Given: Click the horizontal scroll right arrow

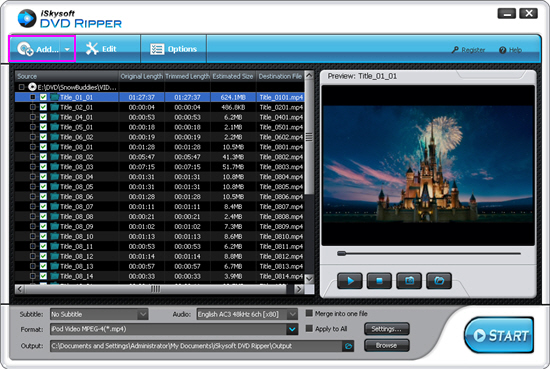Looking at the screenshot, I should [x=299, y=289].
